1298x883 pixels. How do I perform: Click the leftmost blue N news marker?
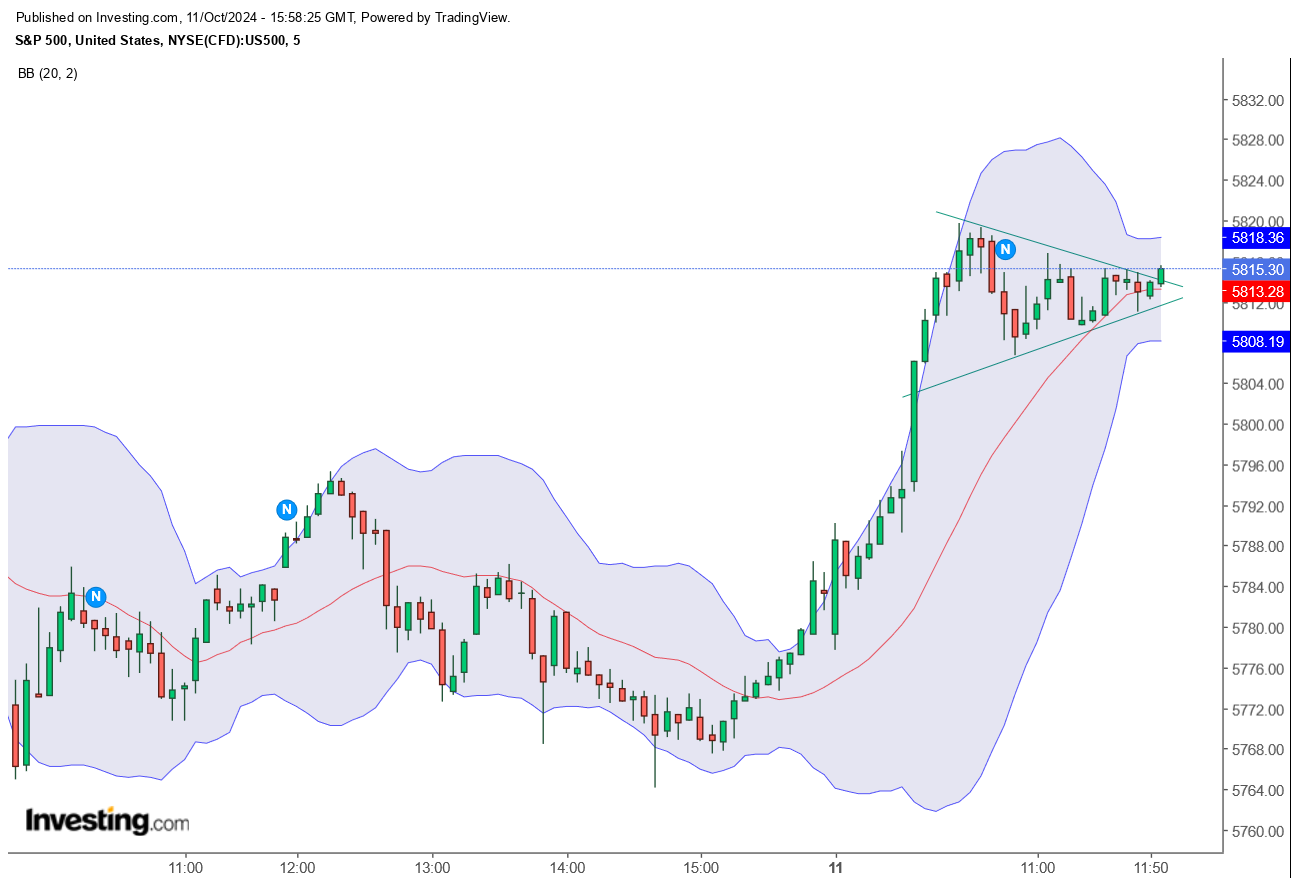[95, 596]
